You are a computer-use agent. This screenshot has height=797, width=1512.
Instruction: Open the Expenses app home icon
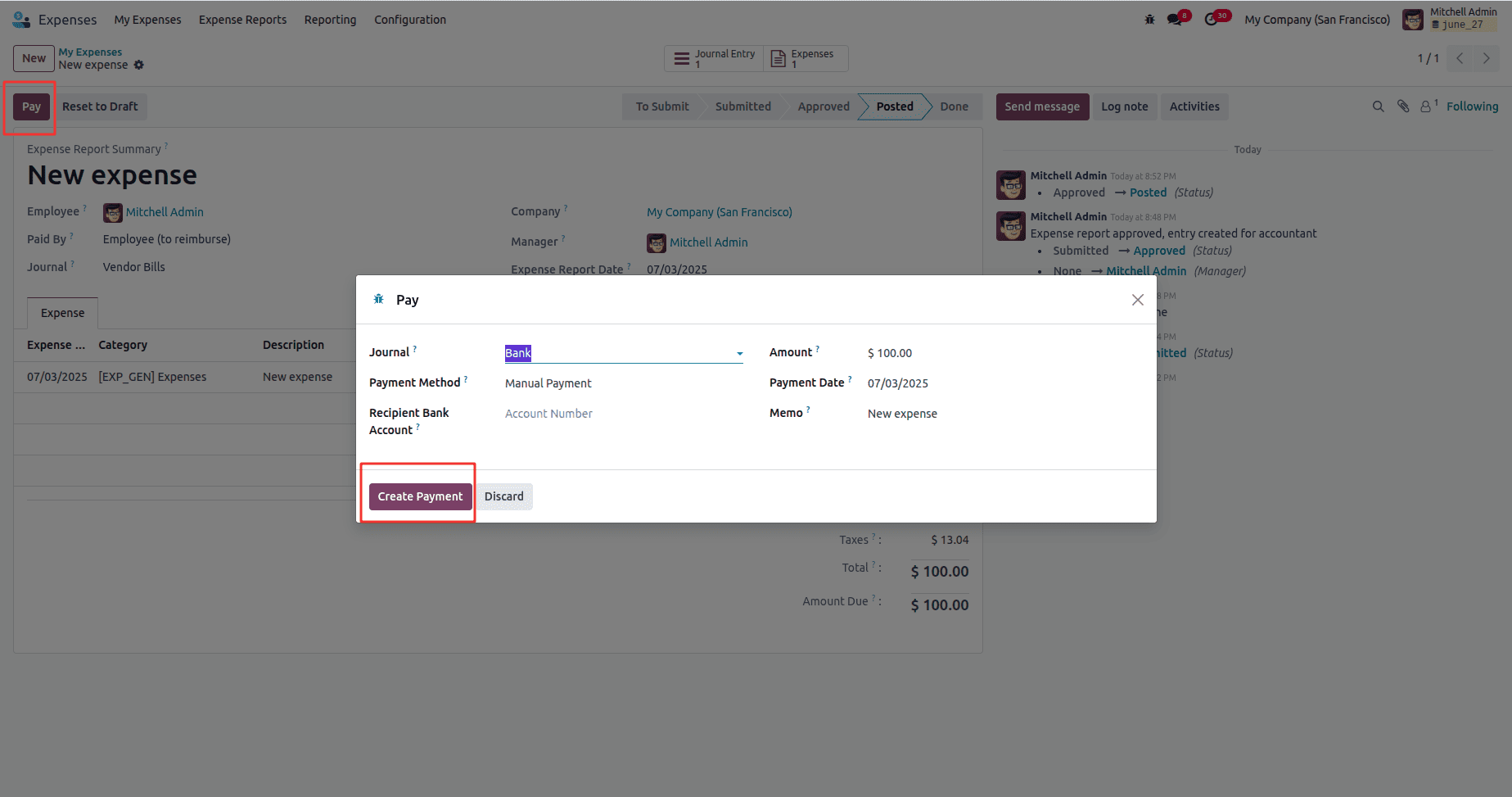coord(21,20)
